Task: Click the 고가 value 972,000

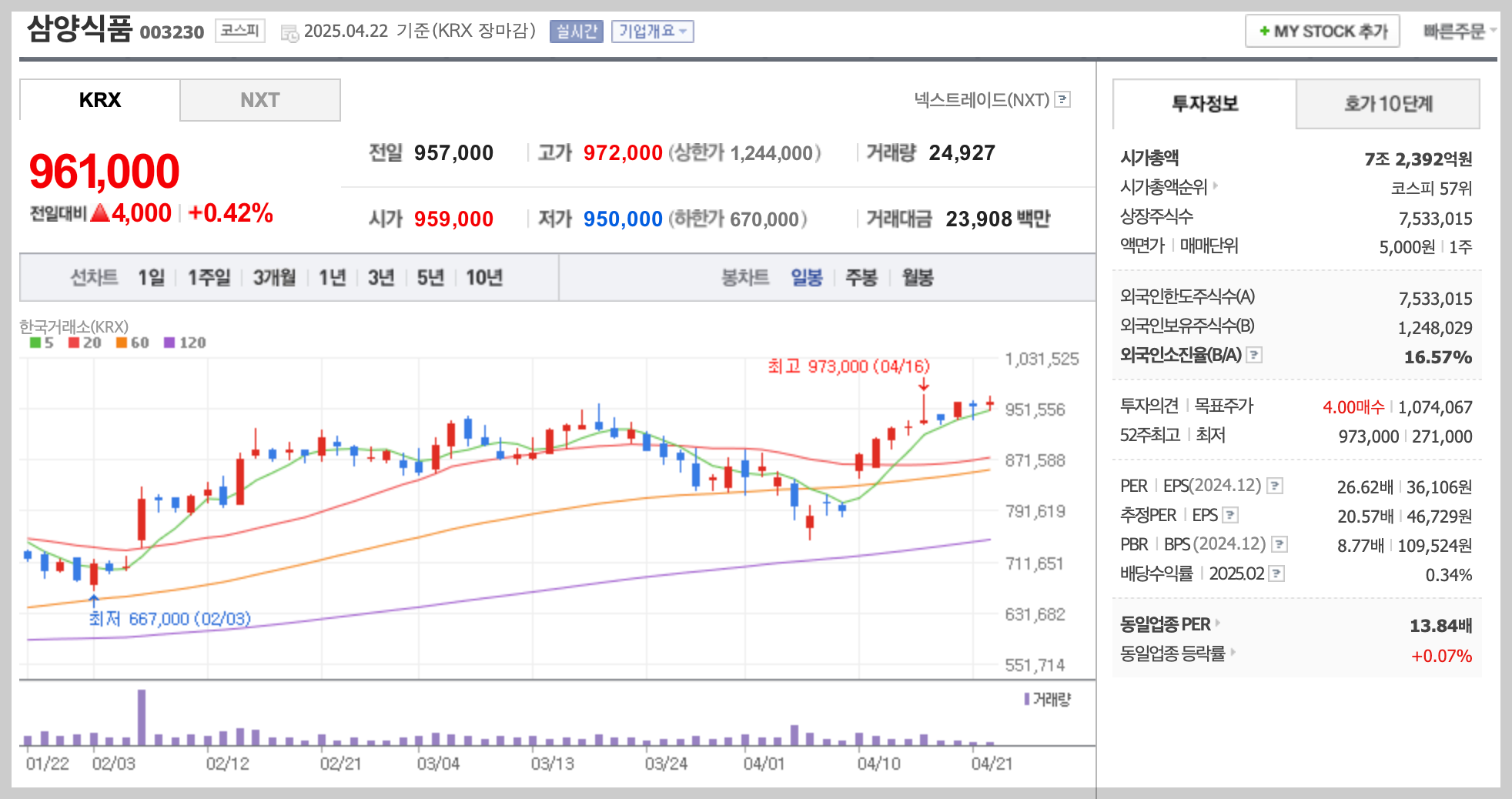Action: pyautogui.click(x=623, y=153)
